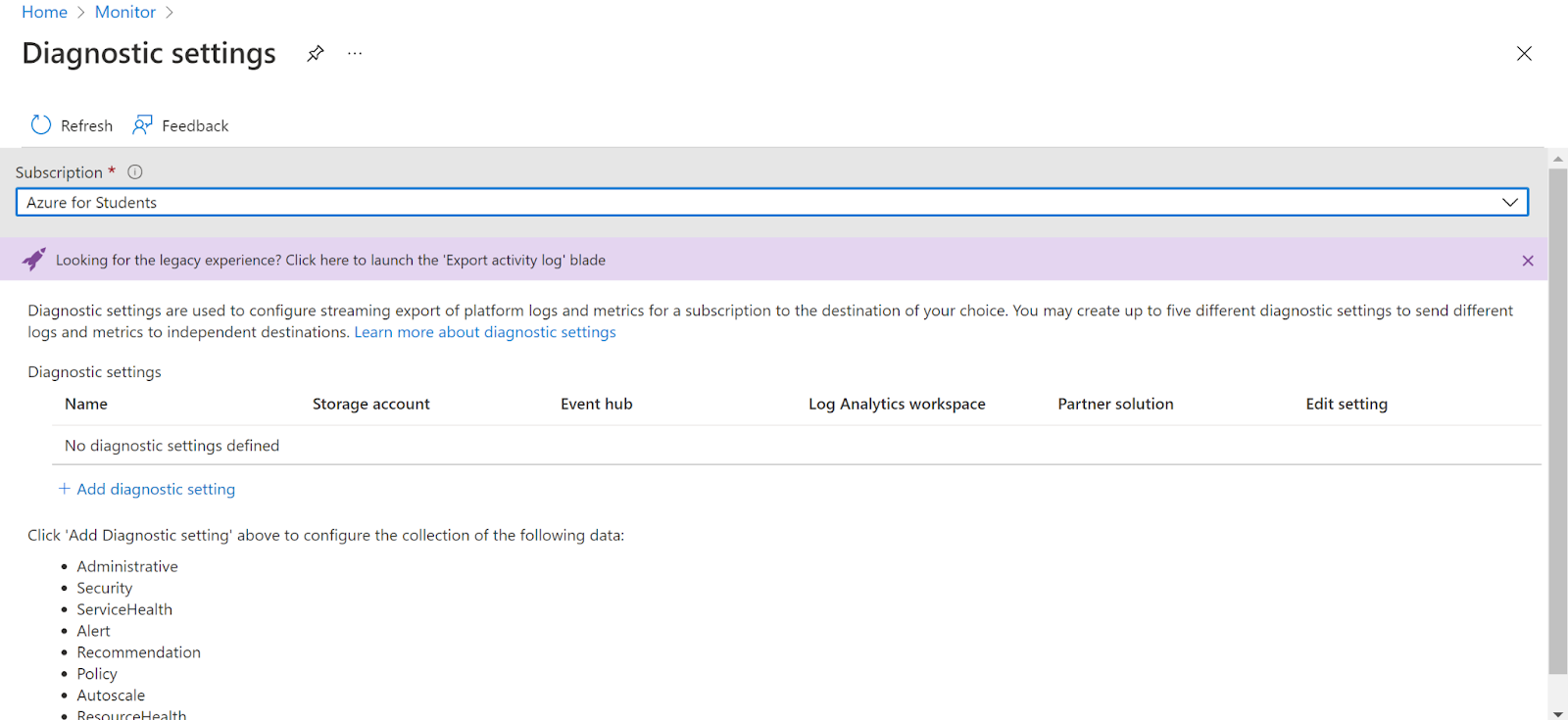Click the scrollbar down arrow
The width and height of the screenshot is (1568, 720).
(1558, 713)
